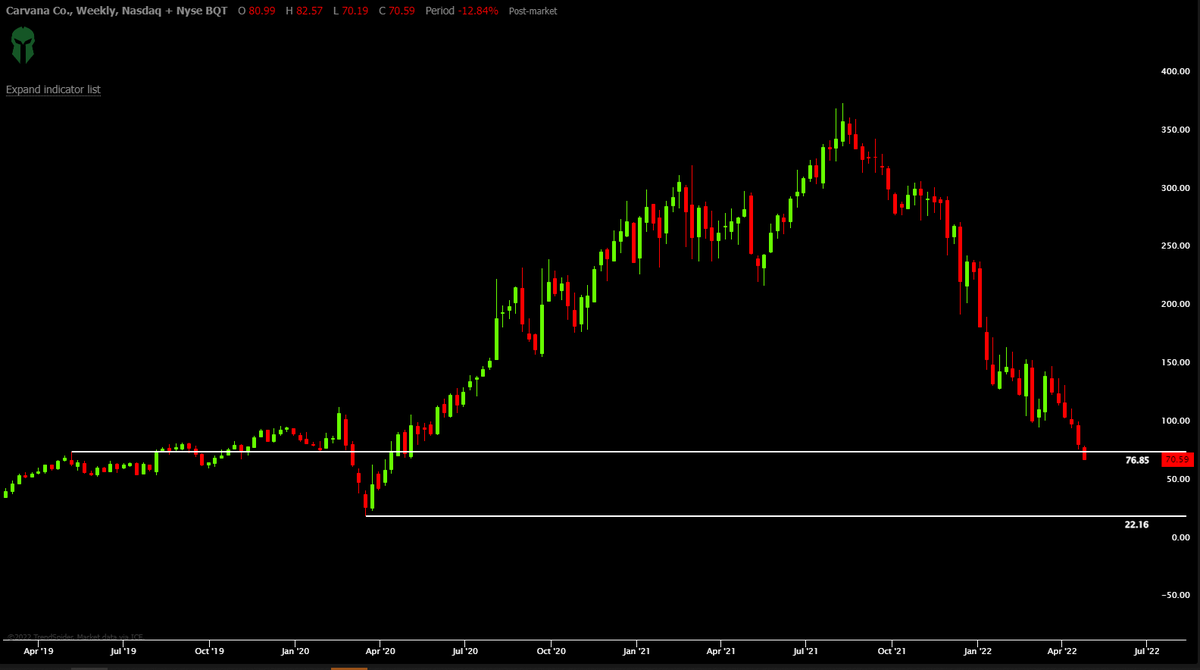Image resolution: width=1200 pixels, height=670 pixels.
Task: Click the 100.00 price axis label
Action: point(1174,421)
